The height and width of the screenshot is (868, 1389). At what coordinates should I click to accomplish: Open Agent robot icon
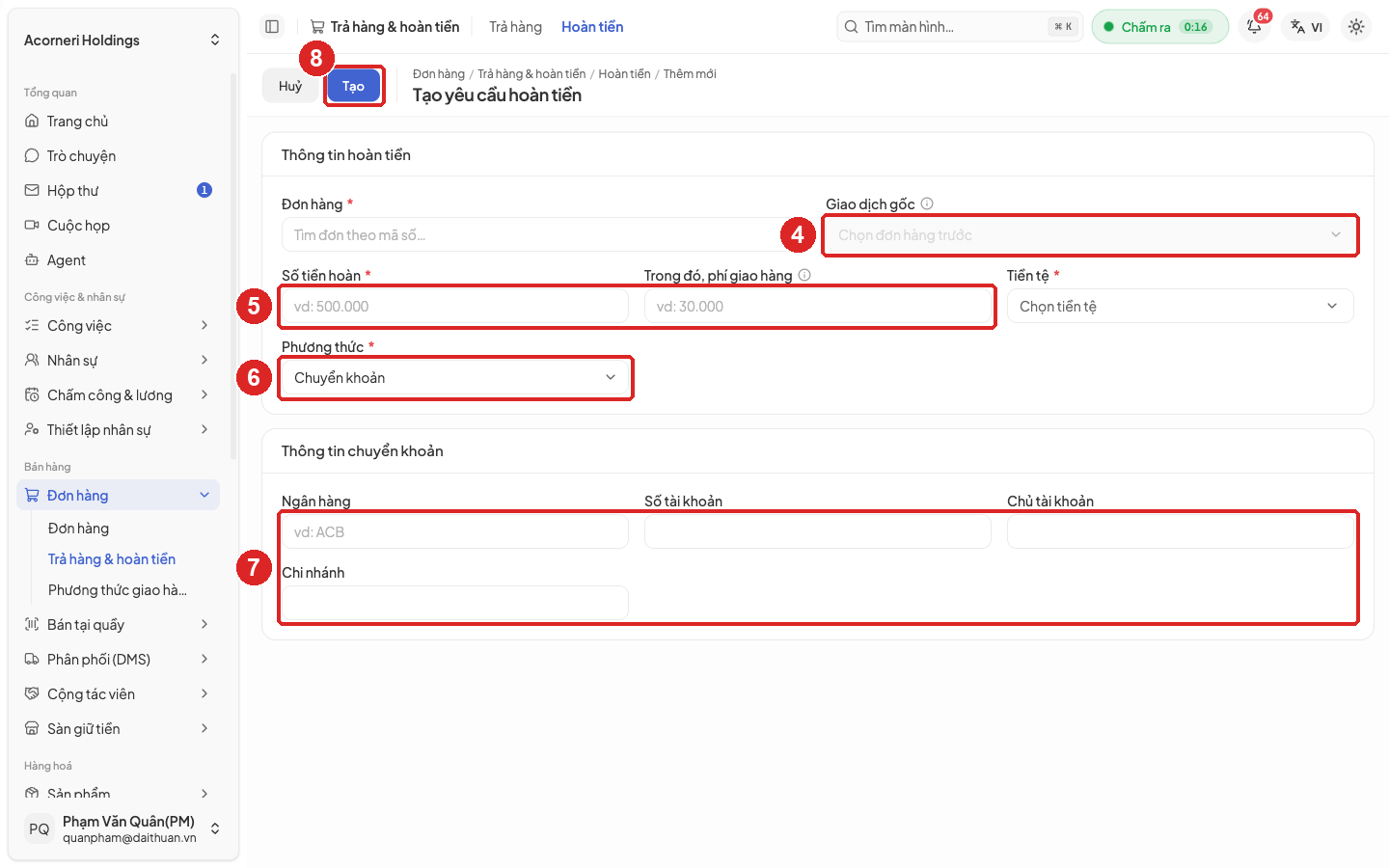(x=32, y=260)
